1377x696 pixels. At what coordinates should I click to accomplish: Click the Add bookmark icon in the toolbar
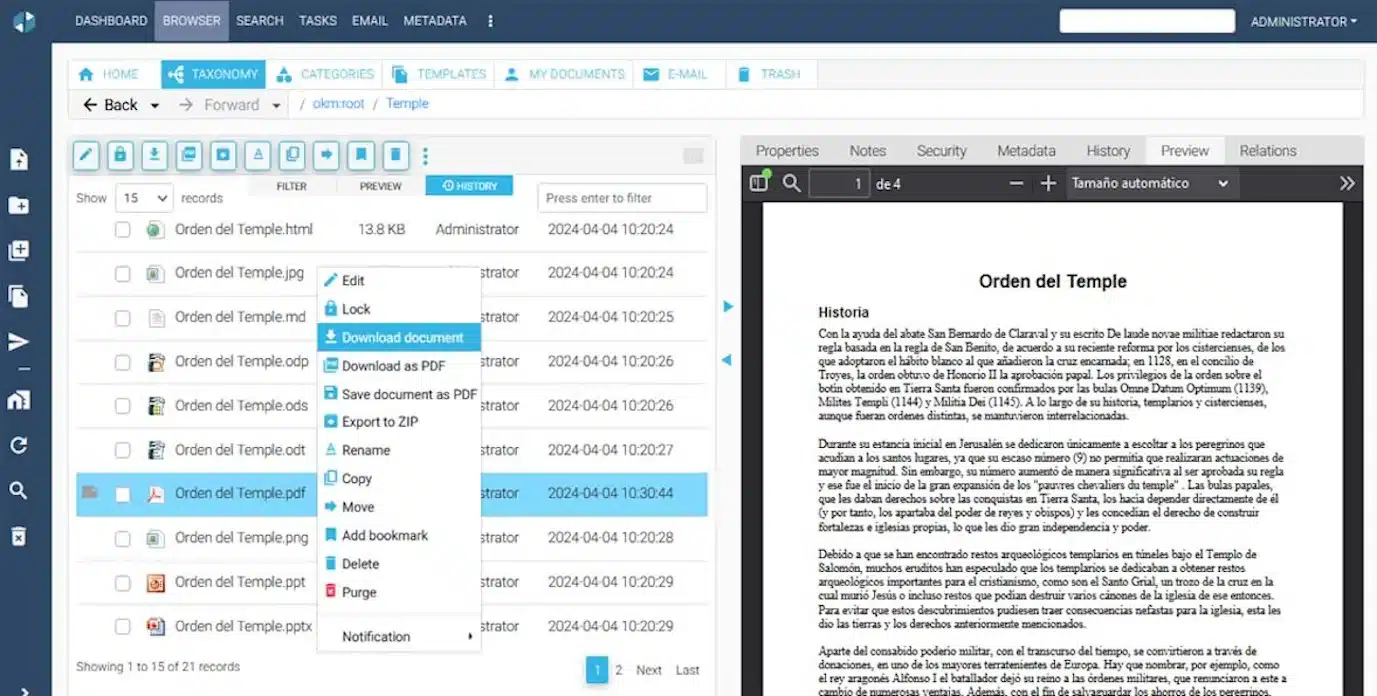pos(361,155)
